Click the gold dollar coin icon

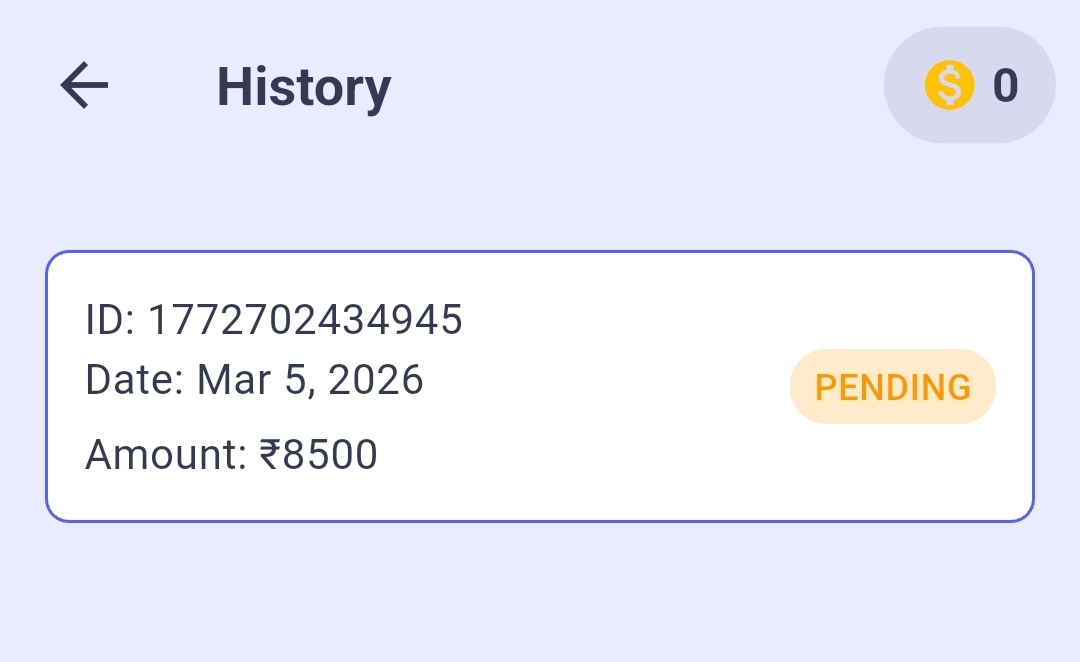(x=949, y=86)
